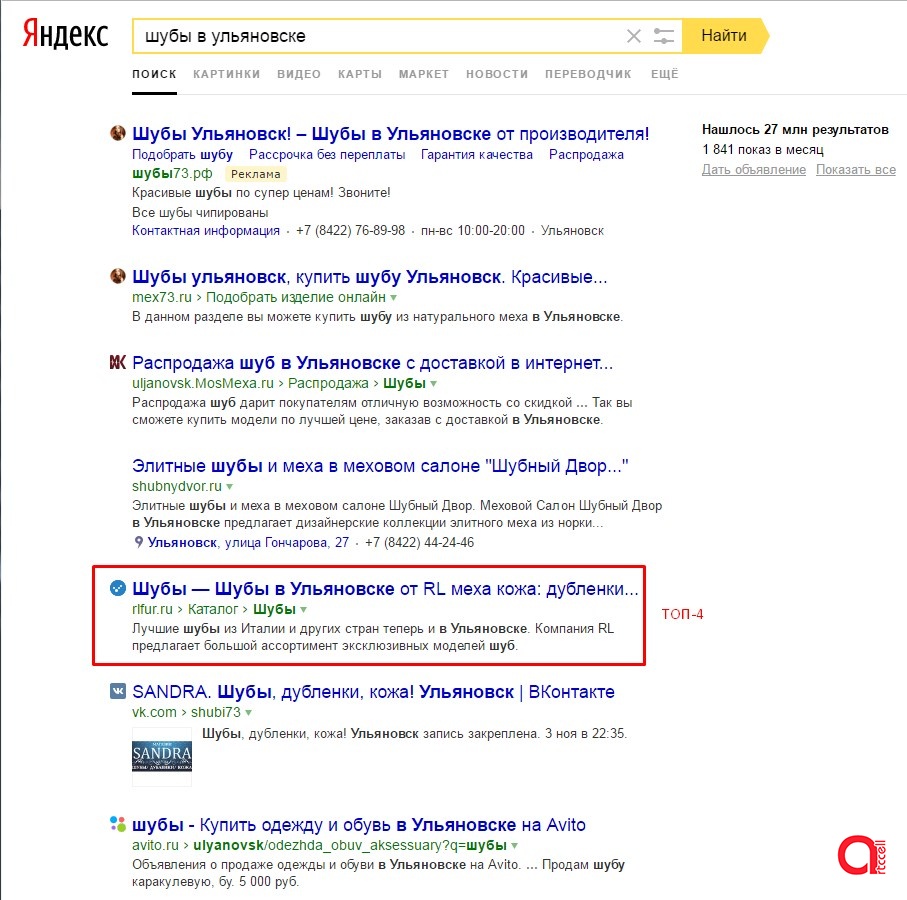Viewport: 907px width, 900px height.
Task: Click the Яндекс logo
Action: (x=65, y=35)
